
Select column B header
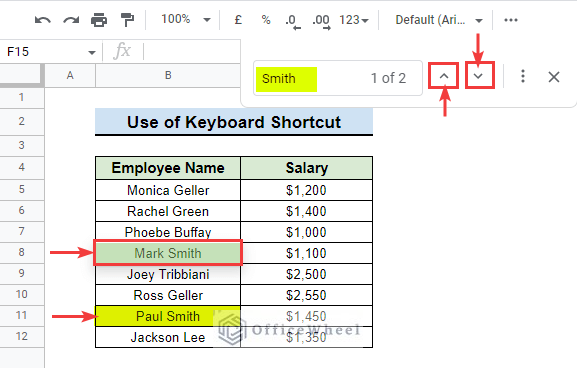[x=168, y=75]
